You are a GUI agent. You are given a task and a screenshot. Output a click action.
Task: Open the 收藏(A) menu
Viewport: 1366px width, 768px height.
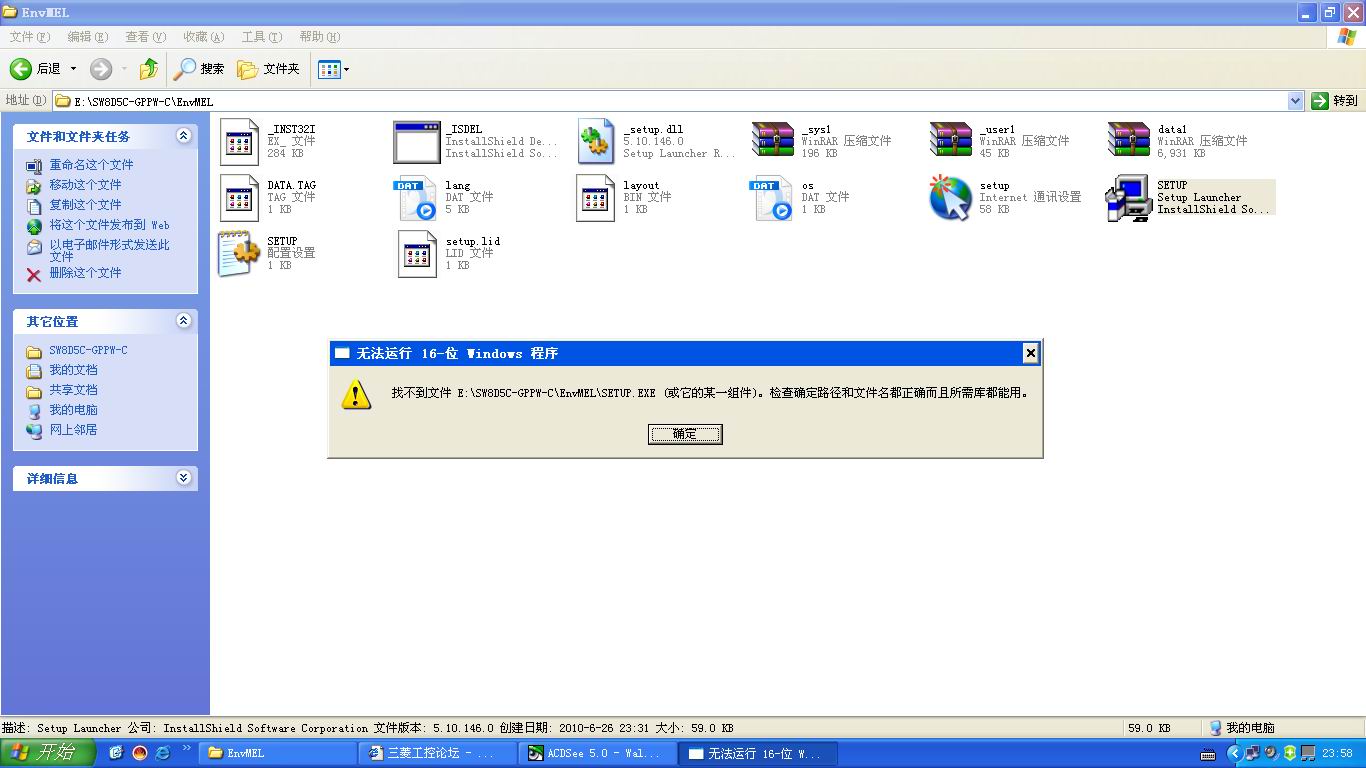click(203, 37)
